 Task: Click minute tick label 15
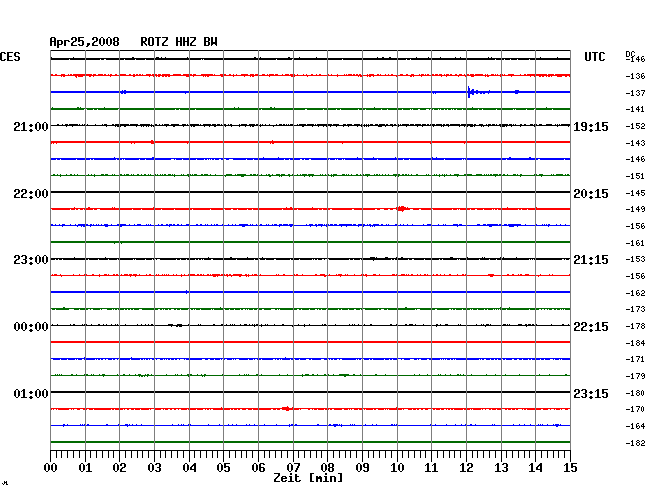point(570,468)
